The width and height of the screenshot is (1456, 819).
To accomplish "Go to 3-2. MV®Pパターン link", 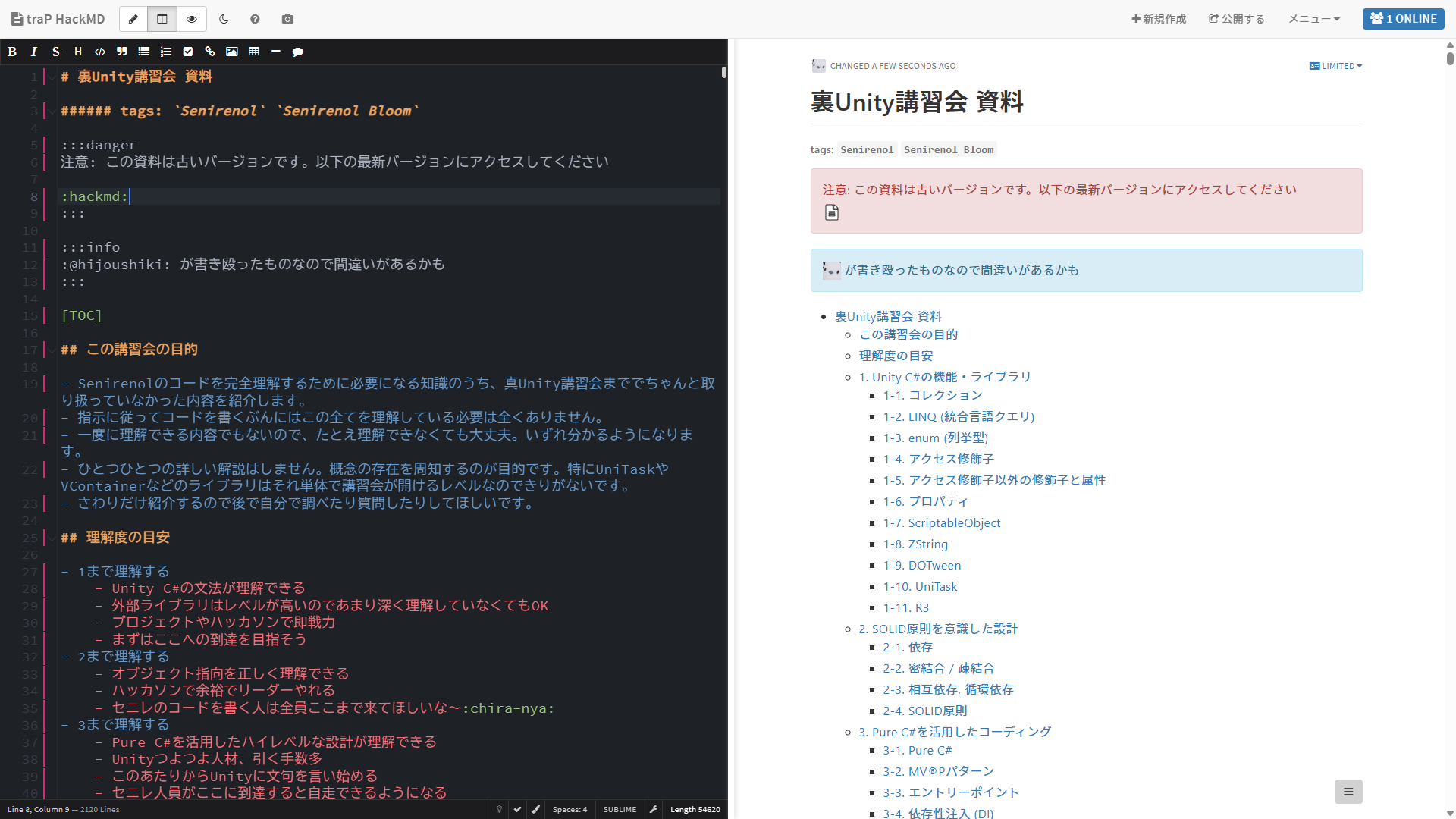I will [938, 771].
